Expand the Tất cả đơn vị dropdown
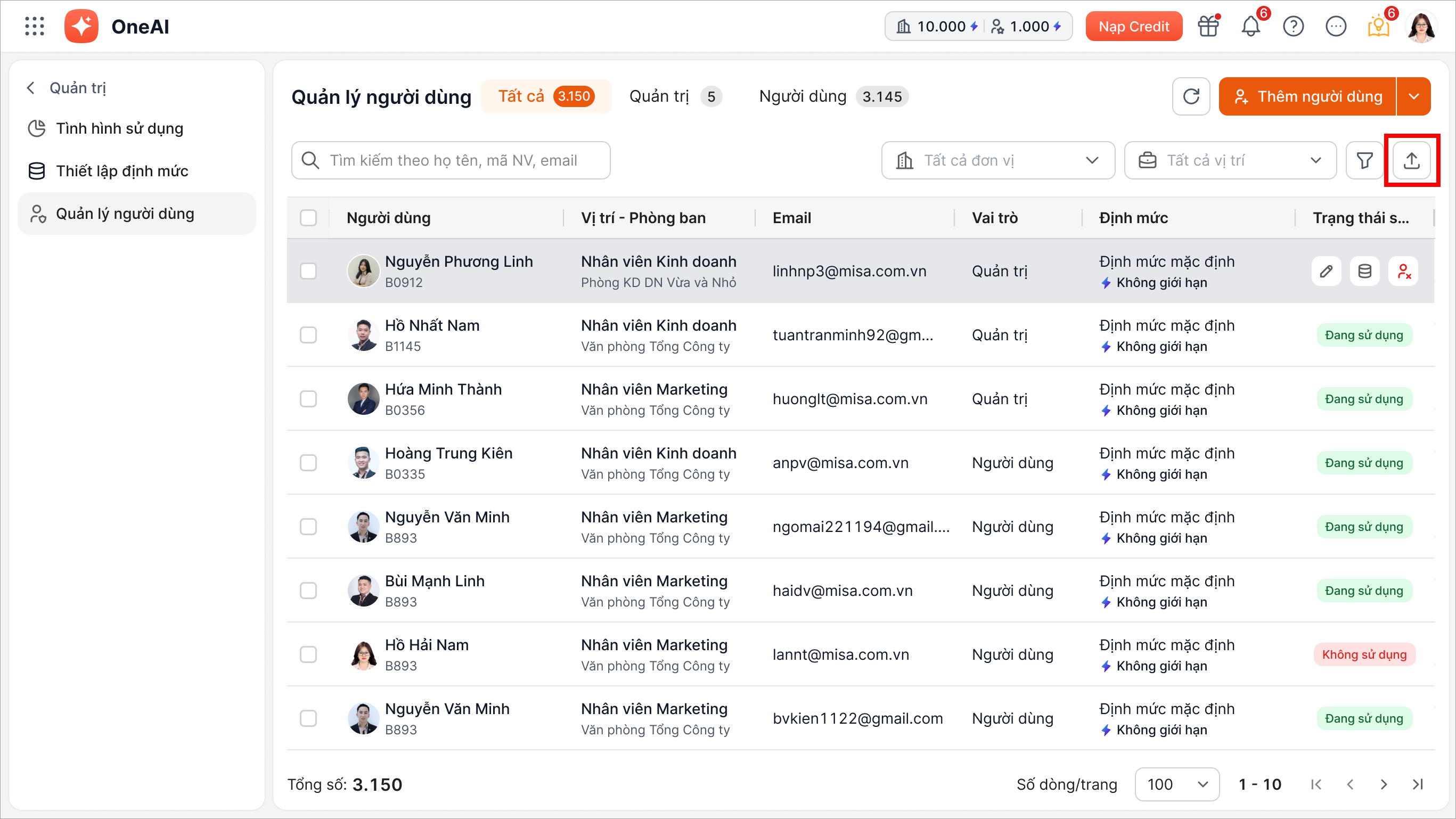Screen dimensions: 1456x819 click(997, 160)
